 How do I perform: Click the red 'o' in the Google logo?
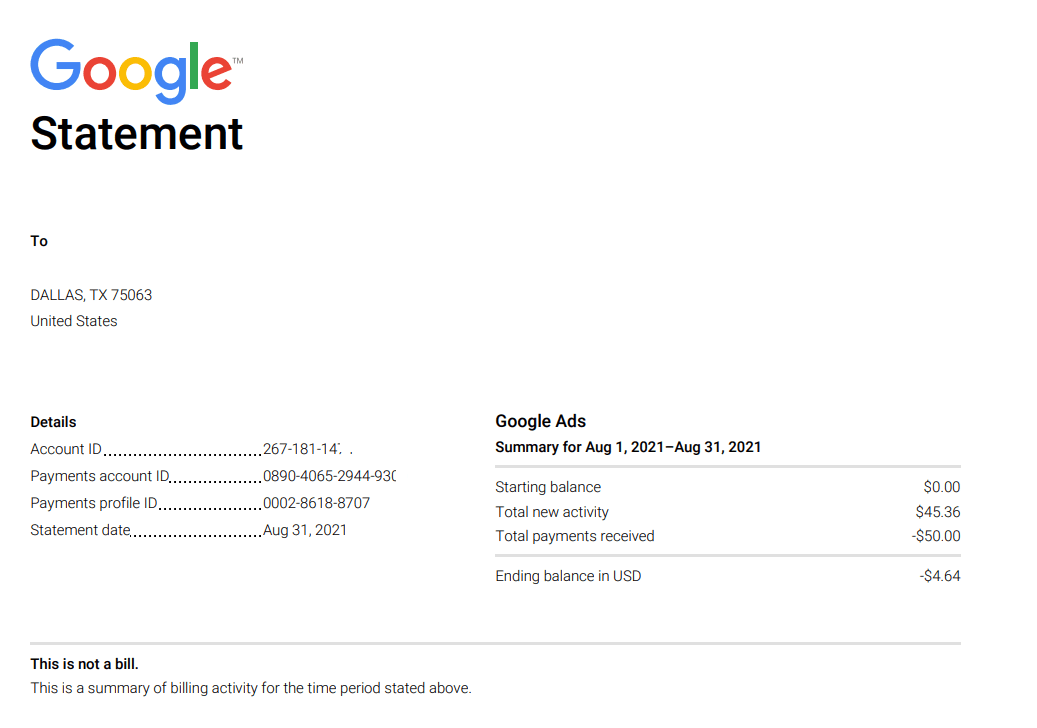pyautogui.click(x=100, y=73)
